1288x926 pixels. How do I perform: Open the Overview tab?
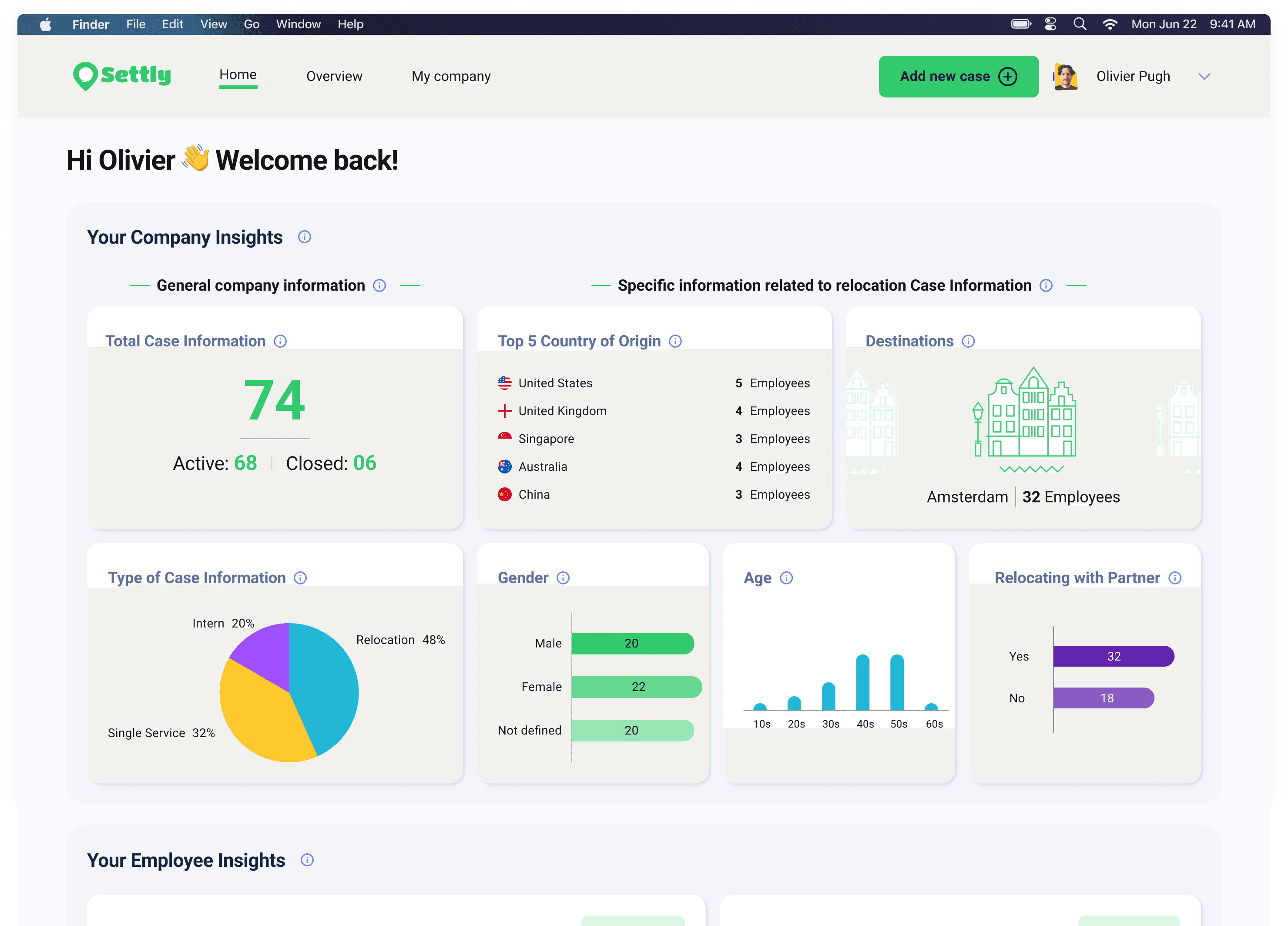coord(334,76)
